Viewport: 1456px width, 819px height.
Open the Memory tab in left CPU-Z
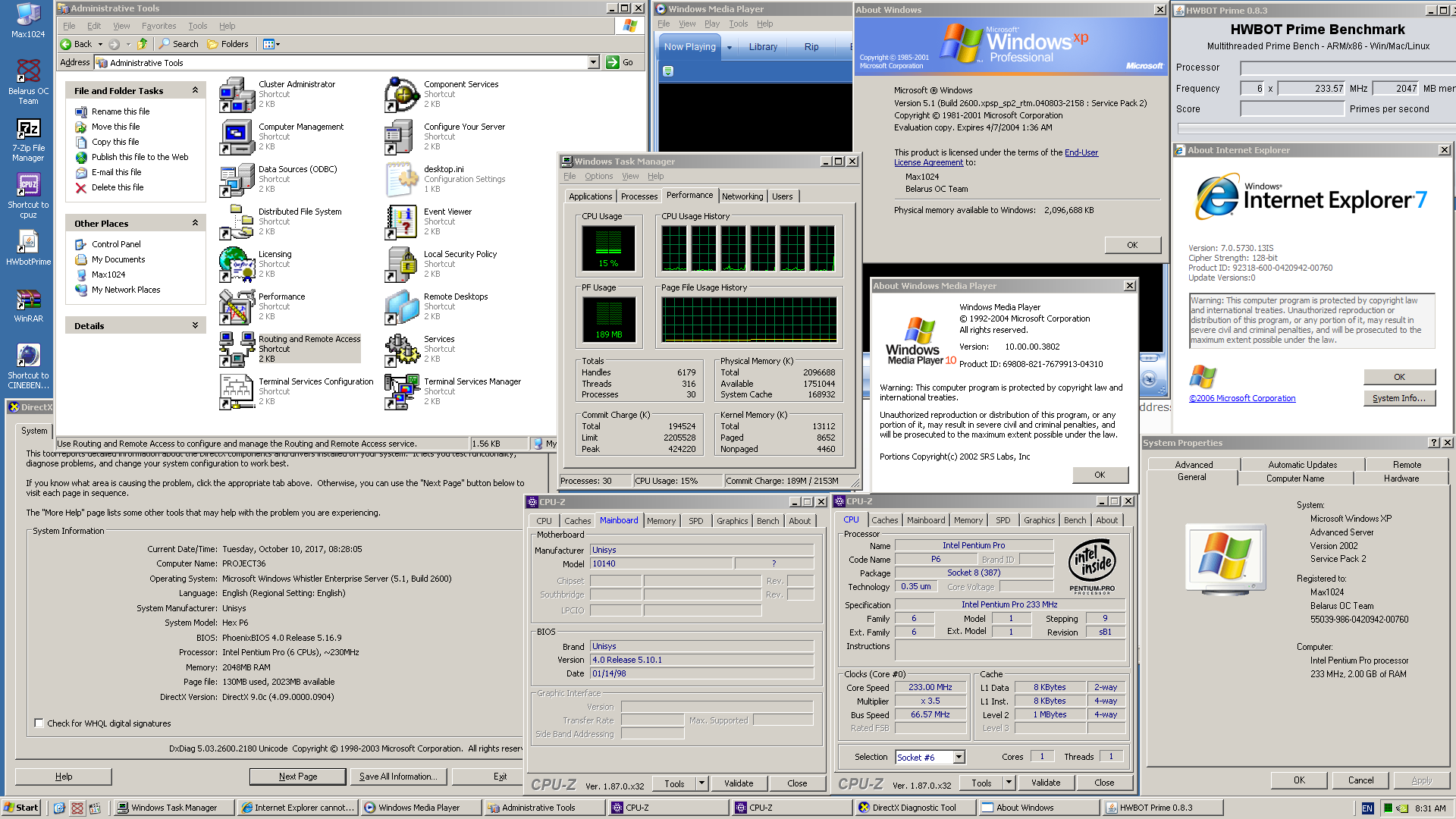(661, 521)
